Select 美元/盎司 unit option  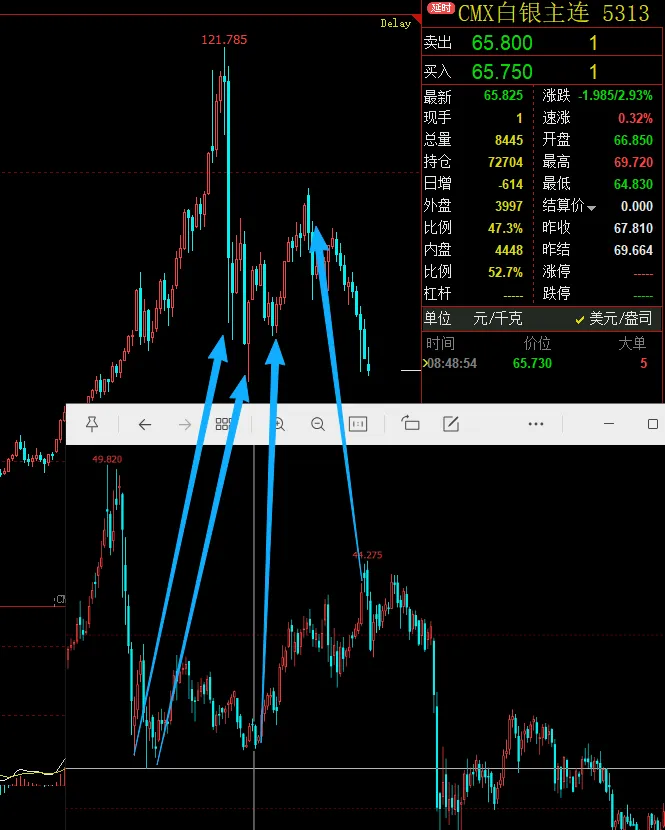[x=614, y=319]
